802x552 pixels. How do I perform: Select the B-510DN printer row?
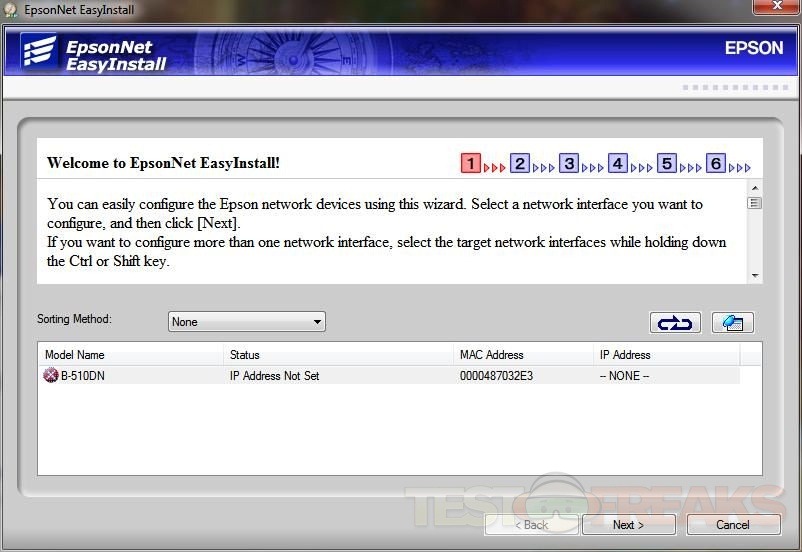[x=300, y=376]
